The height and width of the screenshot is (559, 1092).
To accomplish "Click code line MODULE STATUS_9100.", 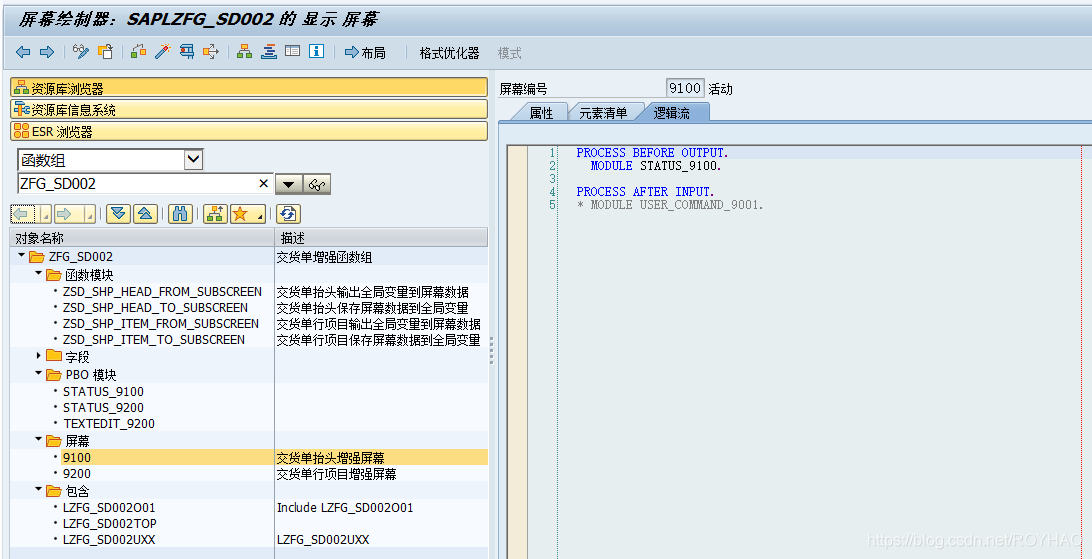I will (656, 166).
